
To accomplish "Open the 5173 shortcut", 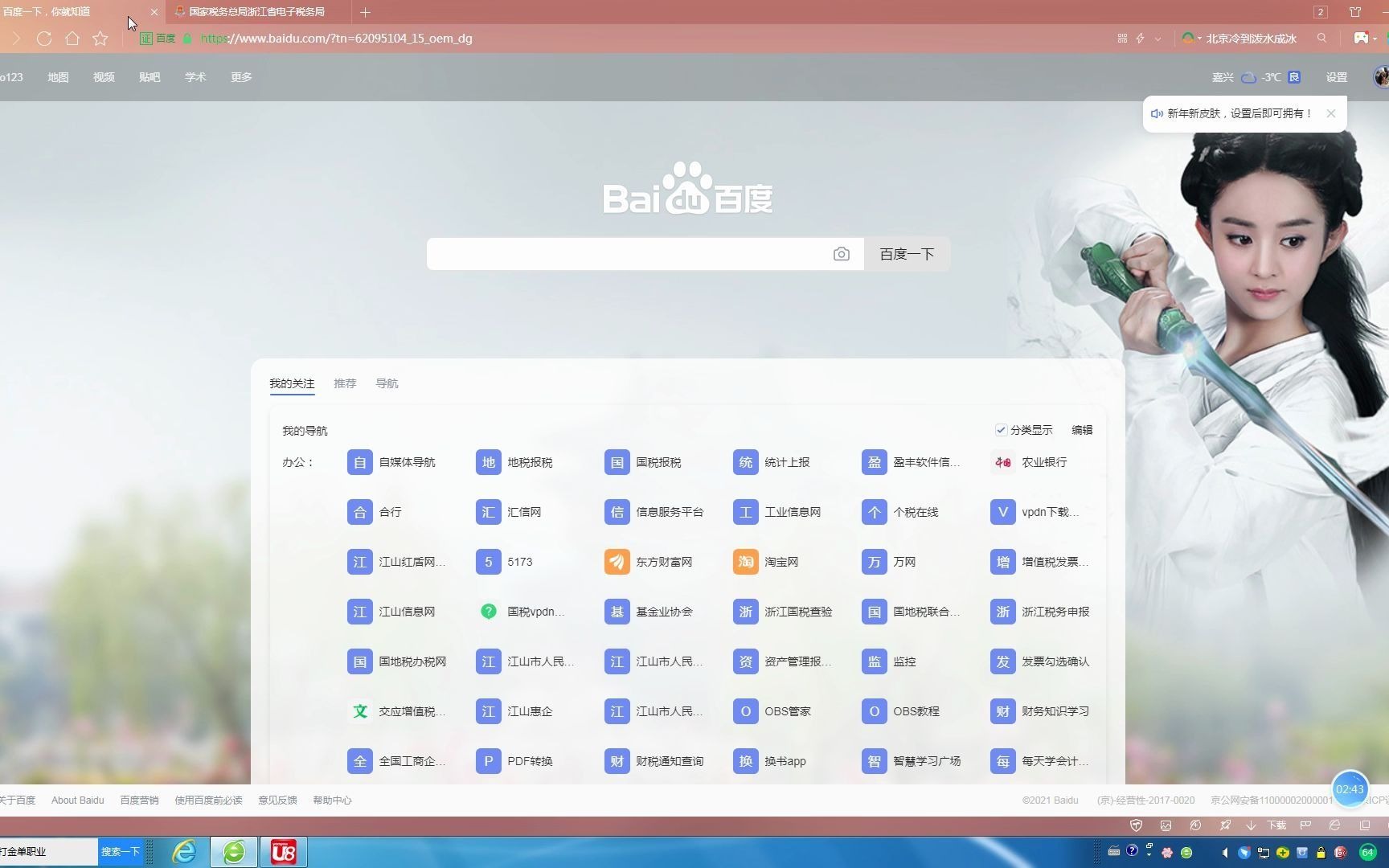I will point(505,562).
